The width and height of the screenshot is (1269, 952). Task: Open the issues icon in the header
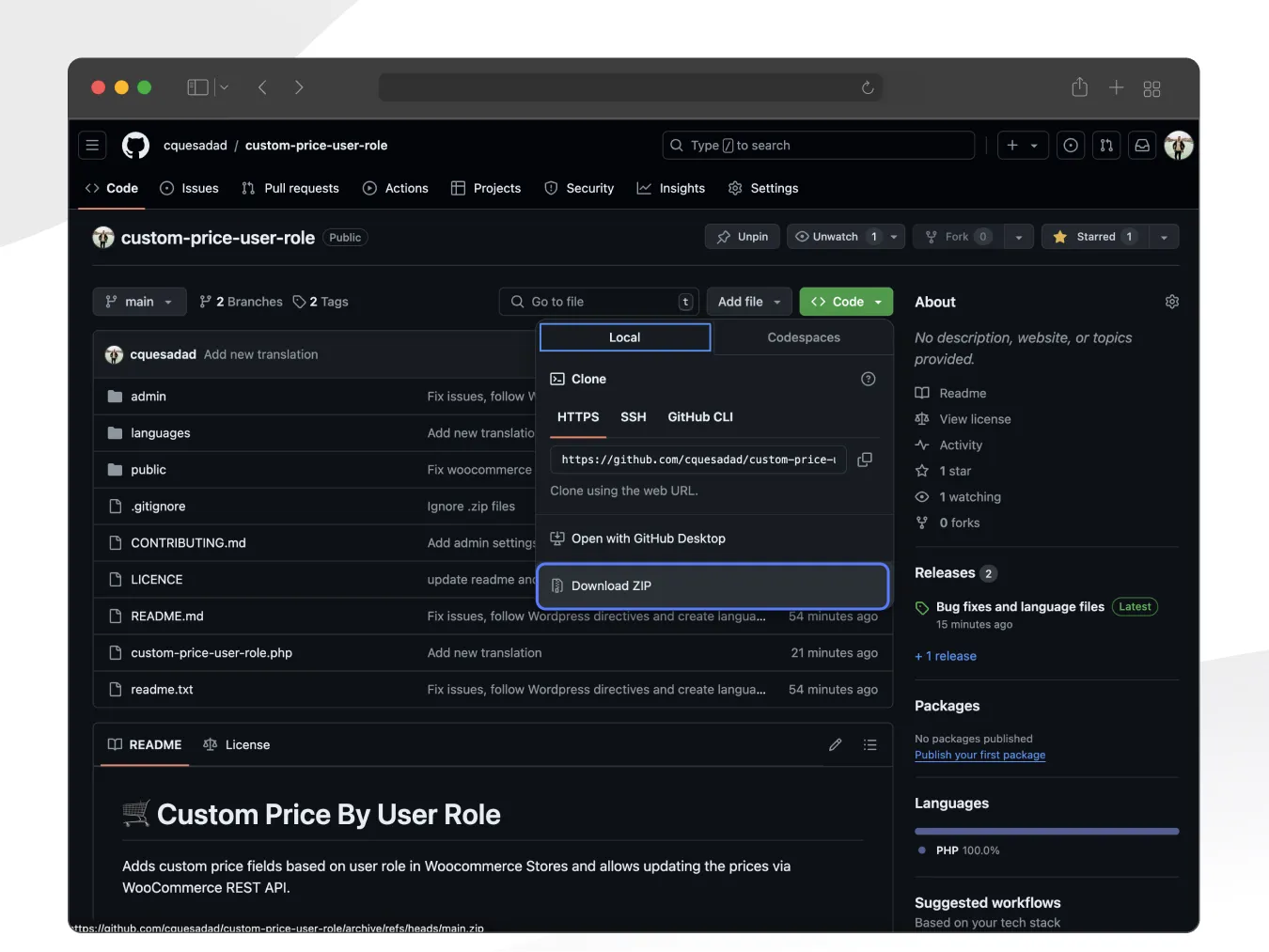1071,145
